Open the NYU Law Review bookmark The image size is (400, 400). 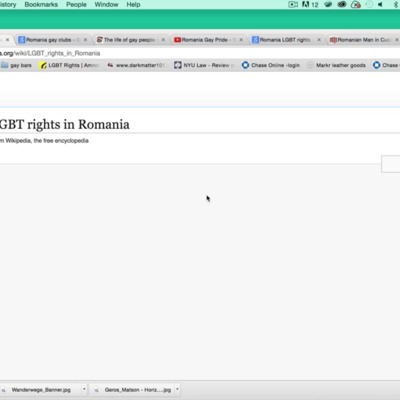tap(204, 65)
